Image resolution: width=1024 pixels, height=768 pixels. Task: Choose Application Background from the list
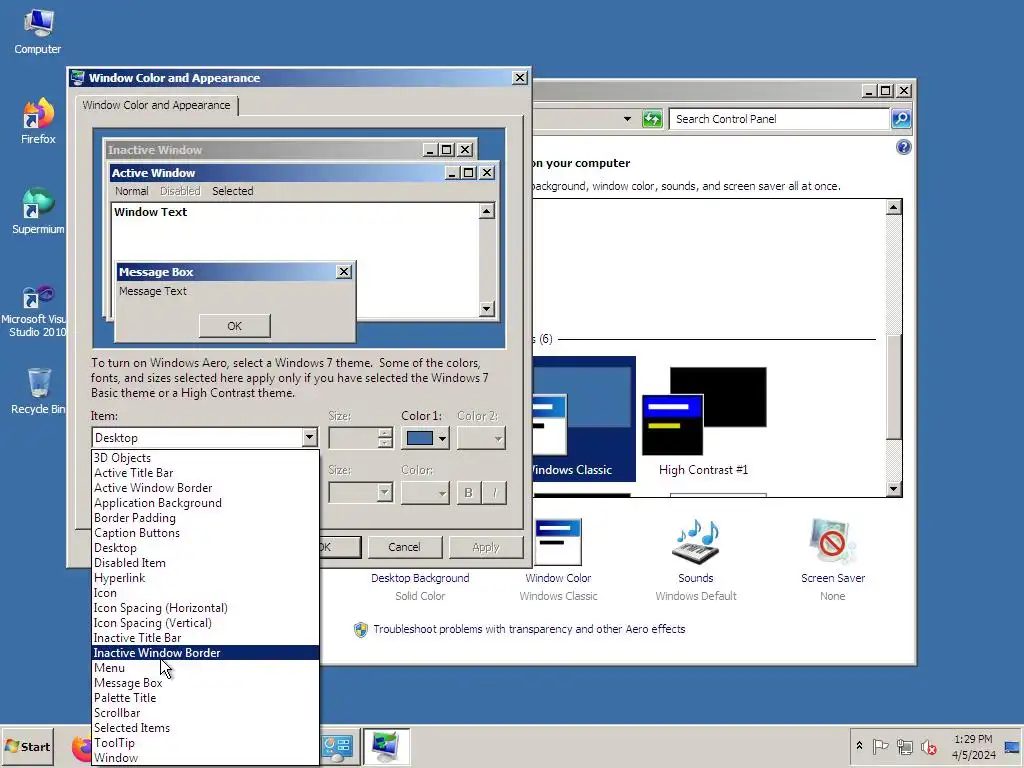pos(206,503)
